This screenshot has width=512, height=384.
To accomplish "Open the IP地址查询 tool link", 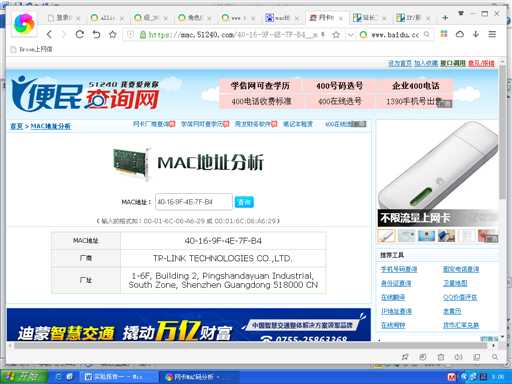I will tap(396, 311).
